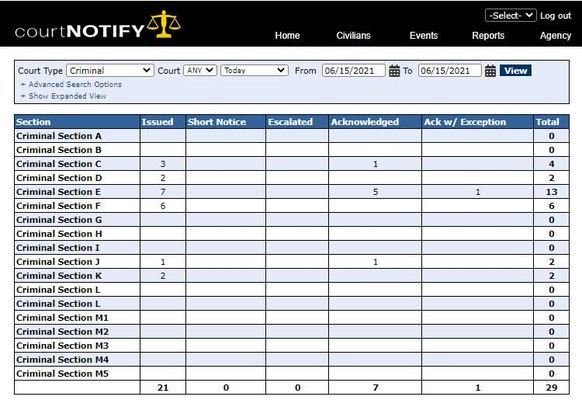Image resolution: width=582 pixels, height=400 pixels.
Task: Select Criminal Section J row label
Action: point(58,262)
